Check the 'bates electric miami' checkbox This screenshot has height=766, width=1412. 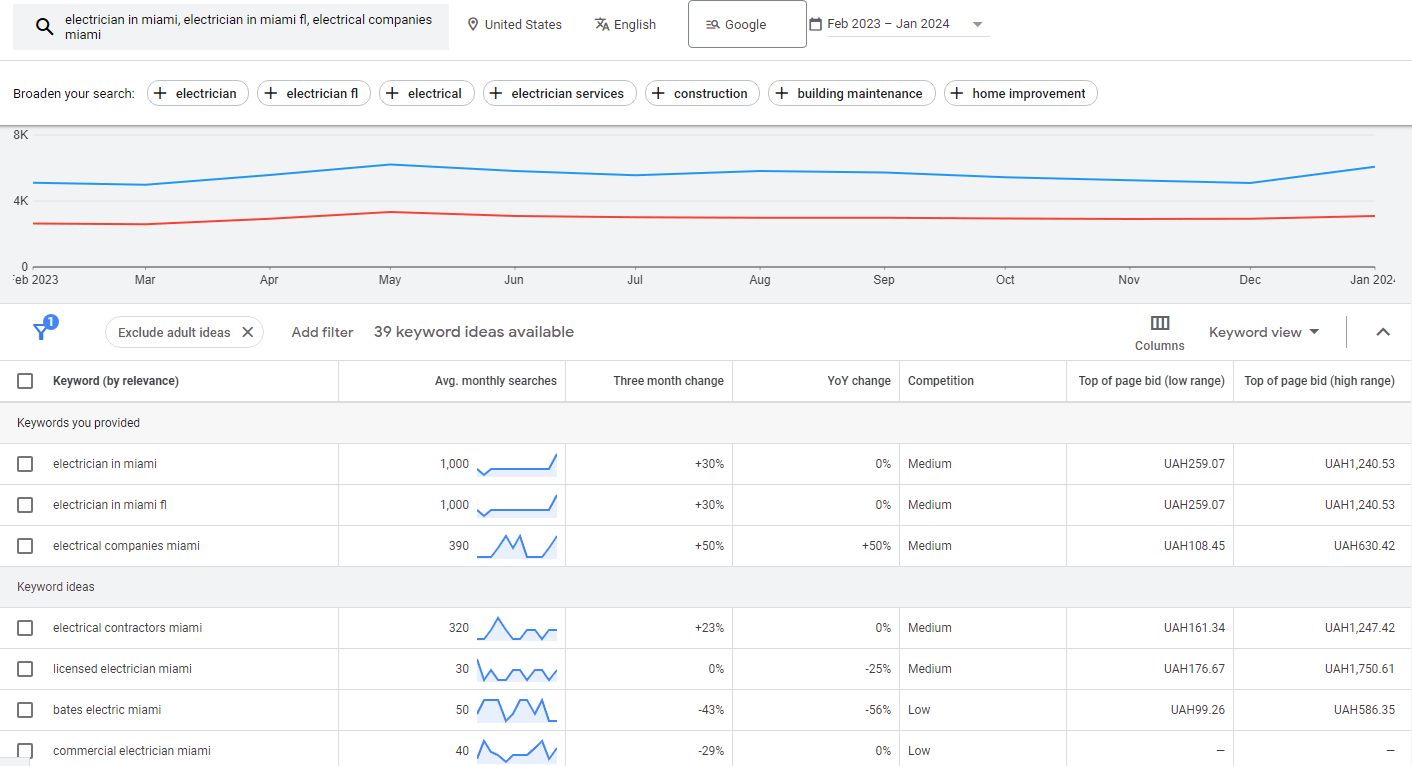(25, 710)
